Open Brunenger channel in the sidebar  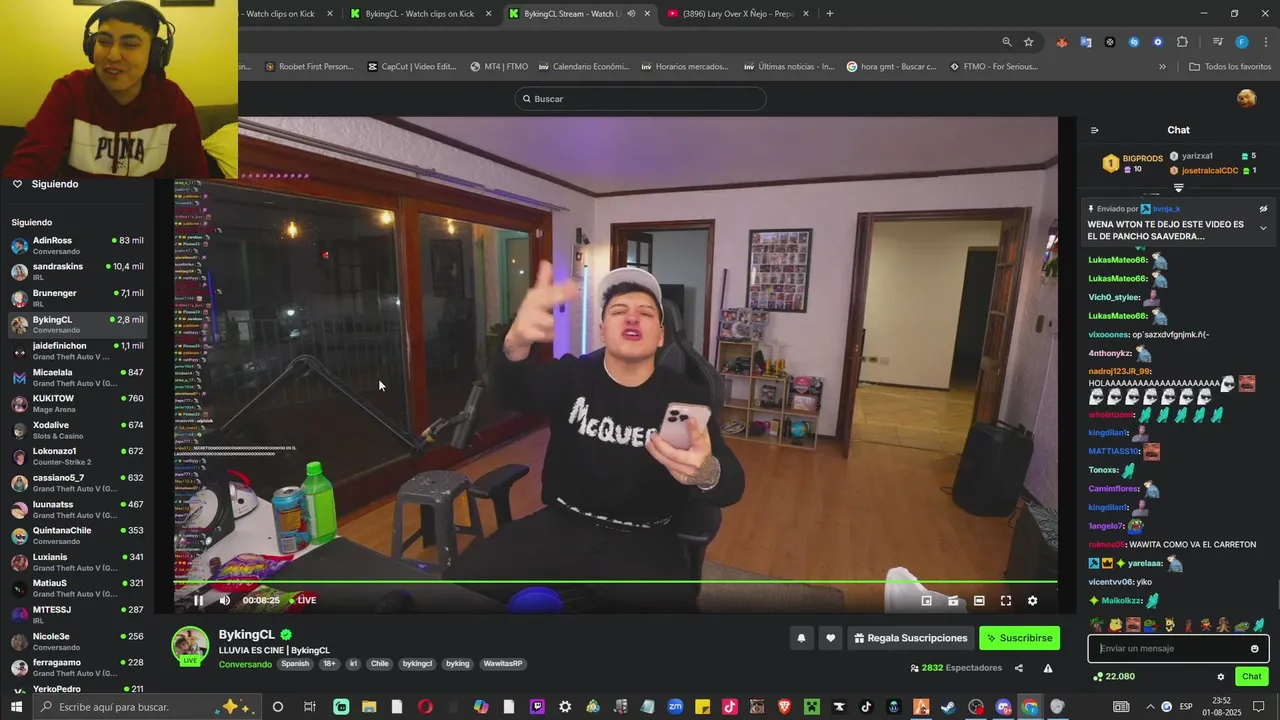[77, 298]
